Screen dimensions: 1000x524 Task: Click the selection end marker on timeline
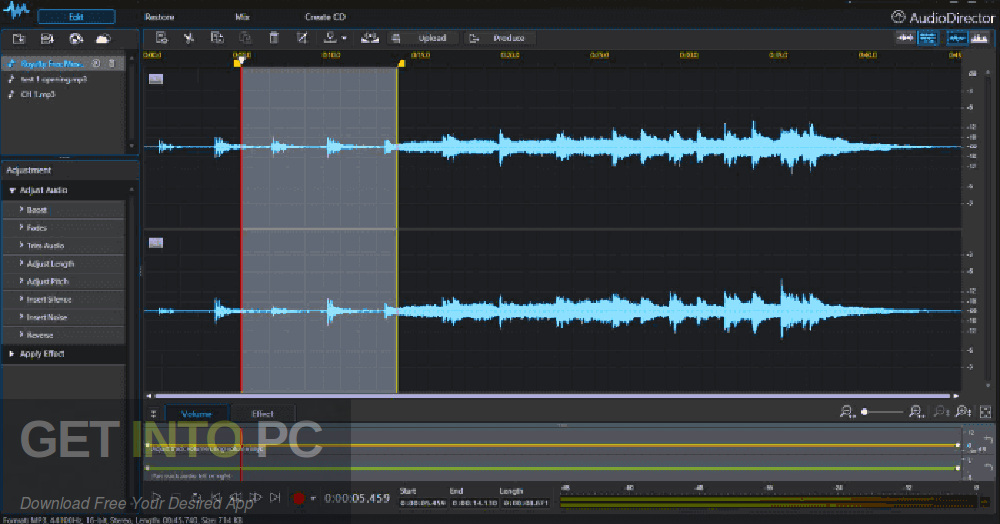click(x=401, y=62)
